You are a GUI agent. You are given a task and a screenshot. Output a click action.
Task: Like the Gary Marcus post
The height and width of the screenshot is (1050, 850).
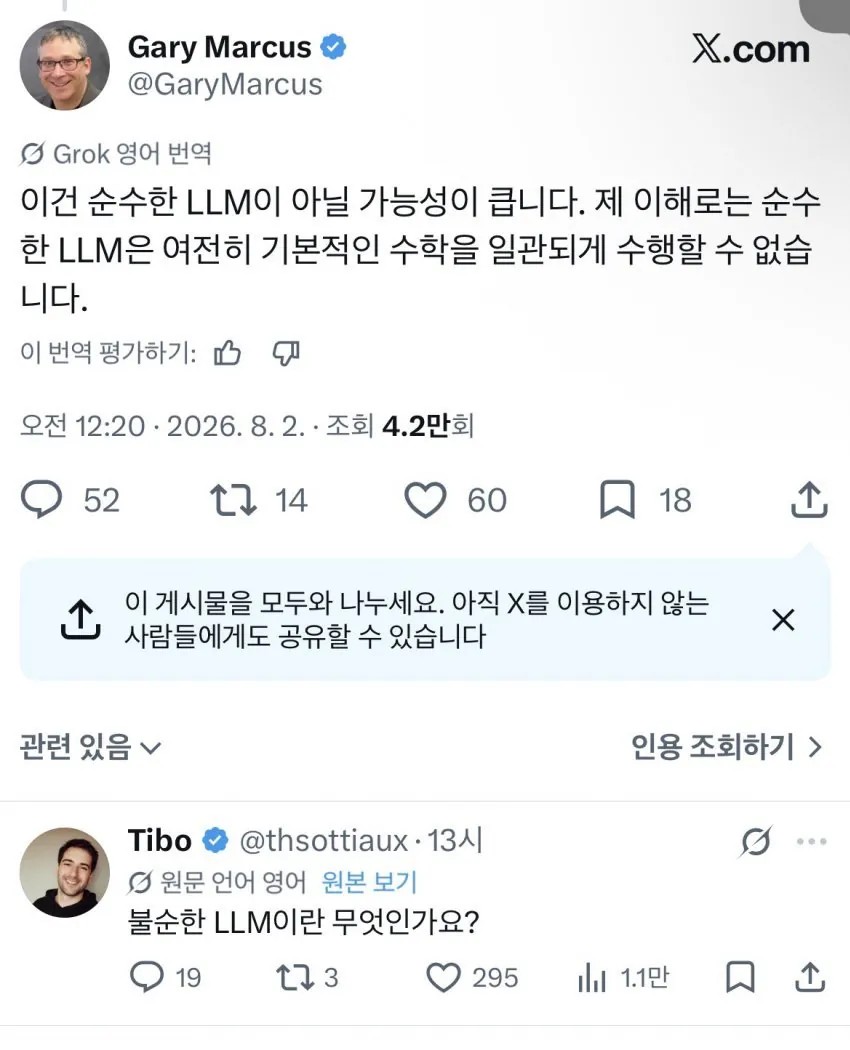pos(425,500)
